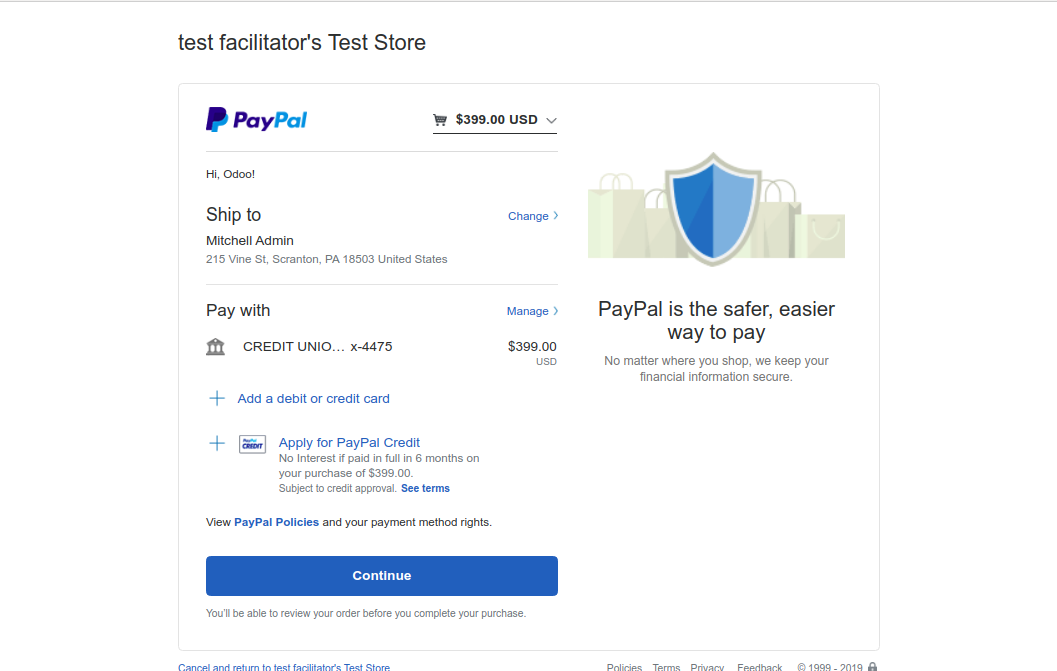Image resolution: width=1057 pixels, height=671 pixels.
Task: Click the shield illustration image
Action: (x=713, y=208)
